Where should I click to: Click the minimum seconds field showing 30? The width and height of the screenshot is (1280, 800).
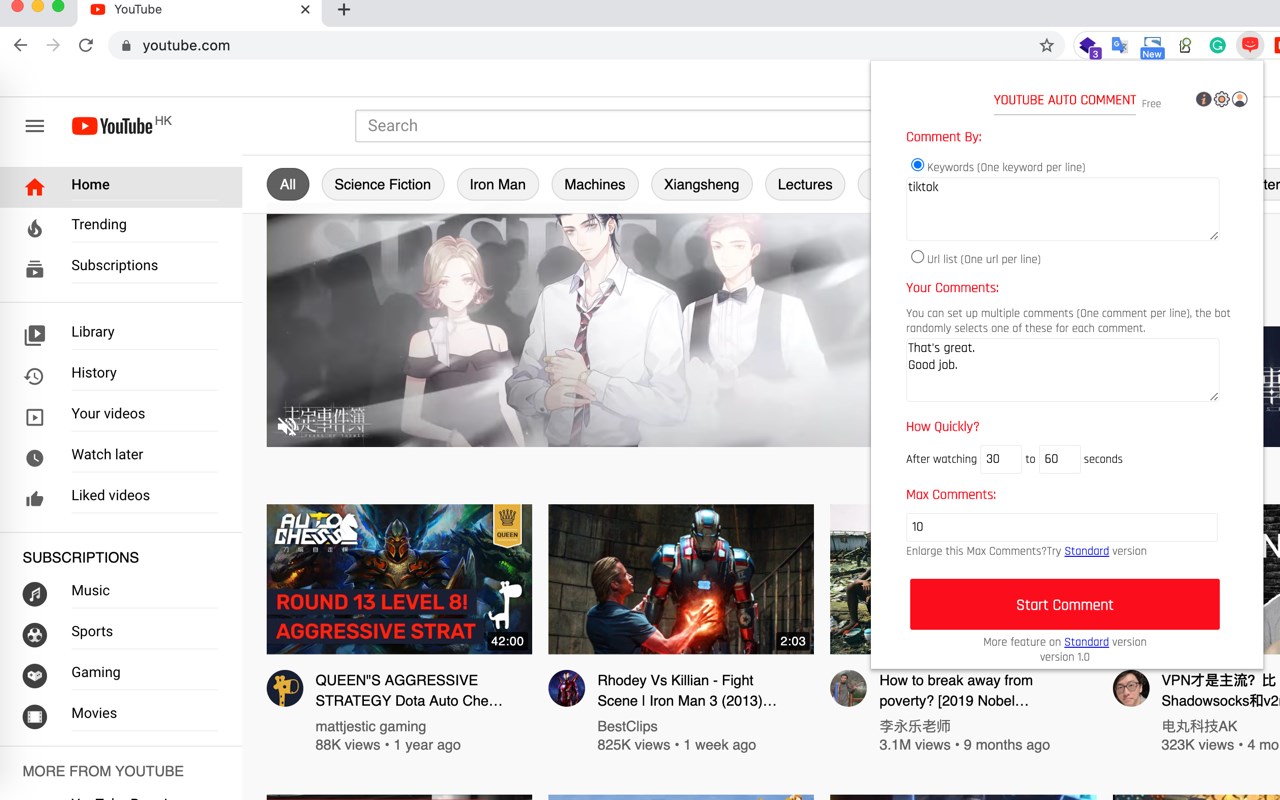tap(1001, 459)
